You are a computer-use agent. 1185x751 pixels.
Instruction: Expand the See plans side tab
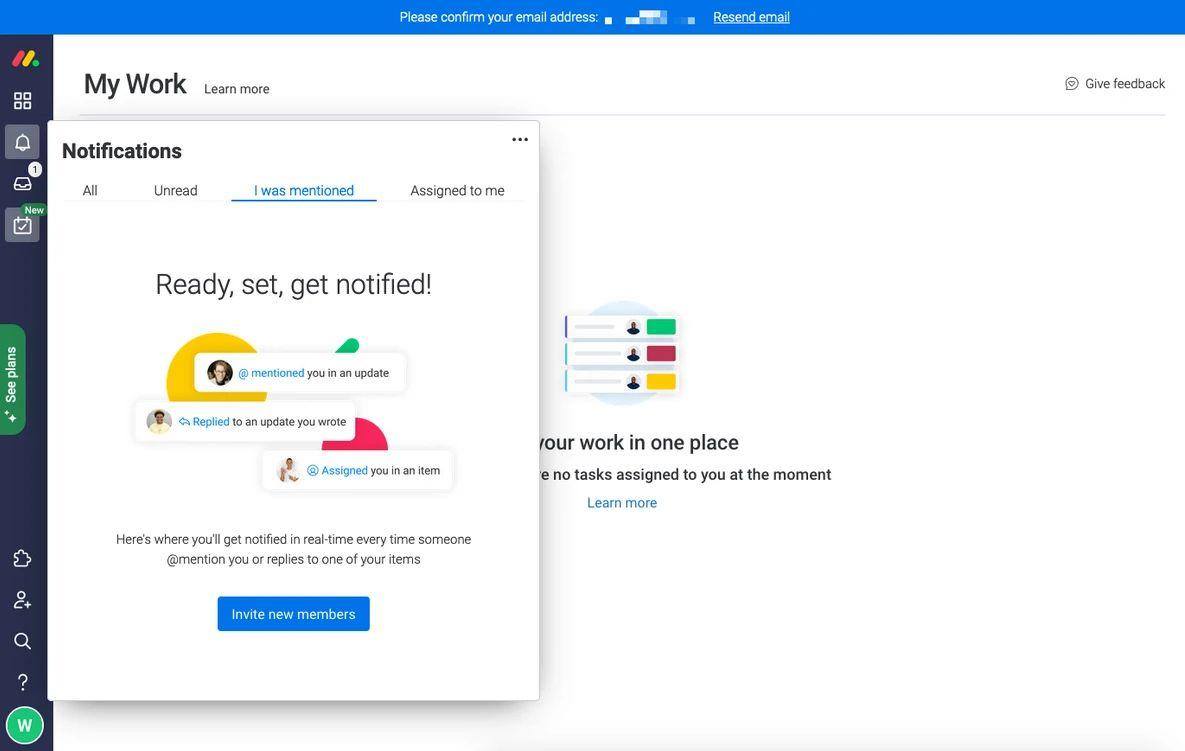pyautogui.click(x=12, y=379)
